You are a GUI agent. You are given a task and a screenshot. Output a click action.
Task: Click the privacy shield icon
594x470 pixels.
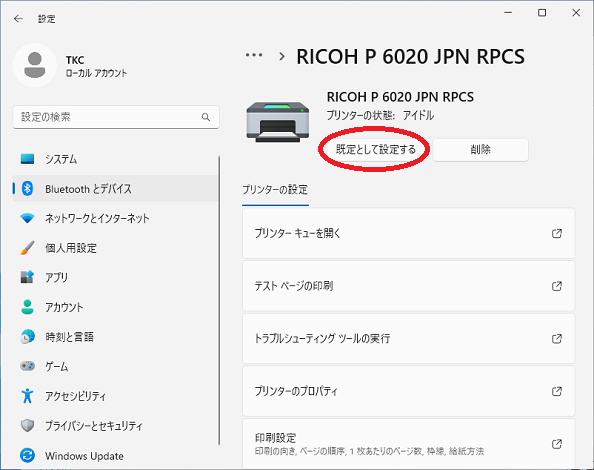27,425
